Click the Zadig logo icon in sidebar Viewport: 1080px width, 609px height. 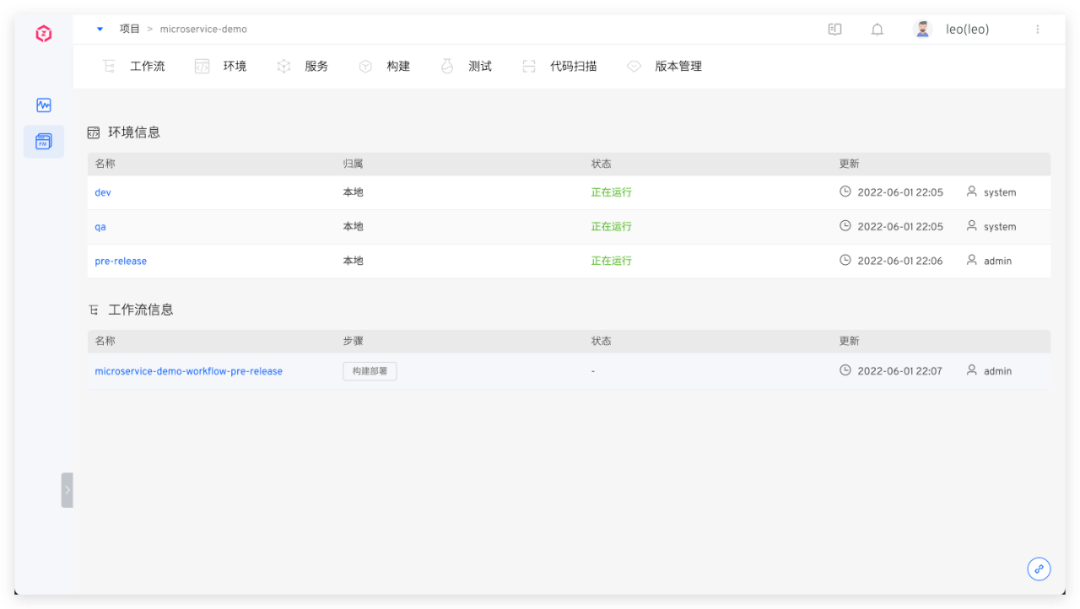coord(43,34)
